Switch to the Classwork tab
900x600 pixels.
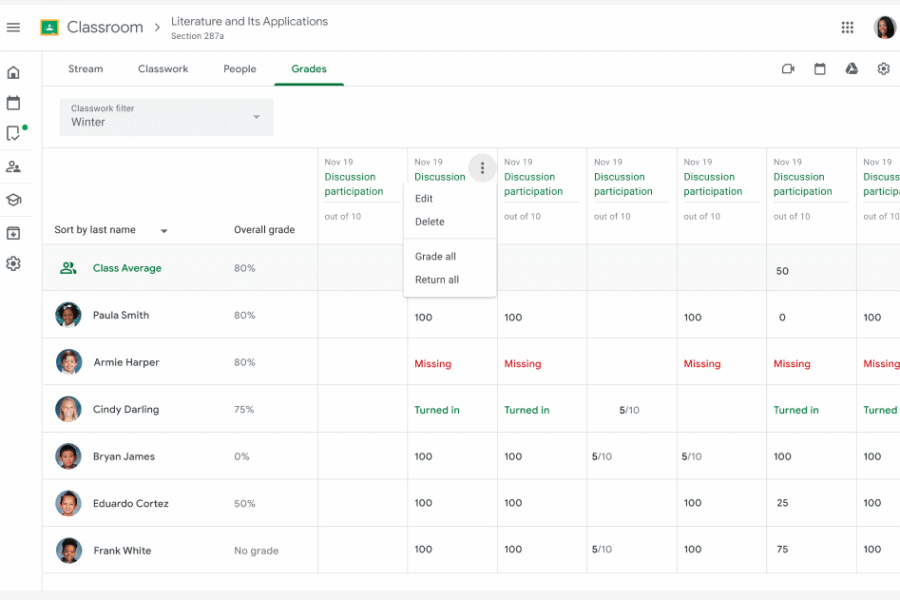163,69
